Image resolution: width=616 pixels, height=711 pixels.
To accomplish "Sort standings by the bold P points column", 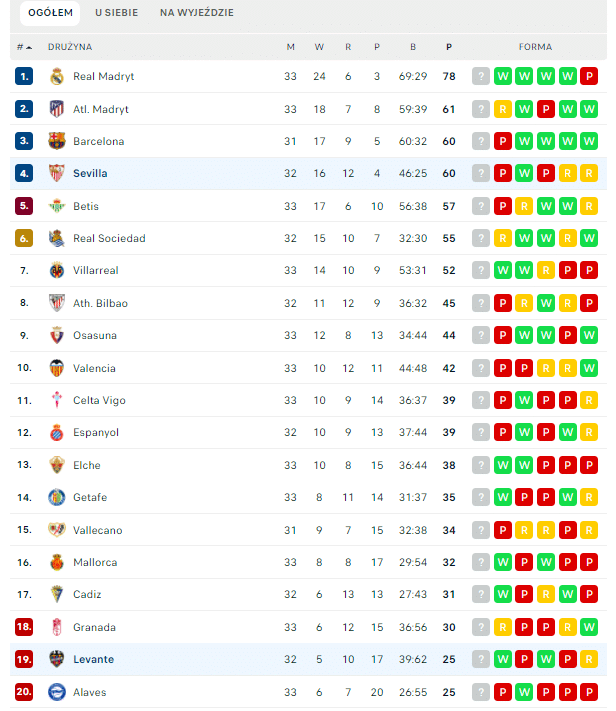I will pyautogui.click(x=449, y=47).
